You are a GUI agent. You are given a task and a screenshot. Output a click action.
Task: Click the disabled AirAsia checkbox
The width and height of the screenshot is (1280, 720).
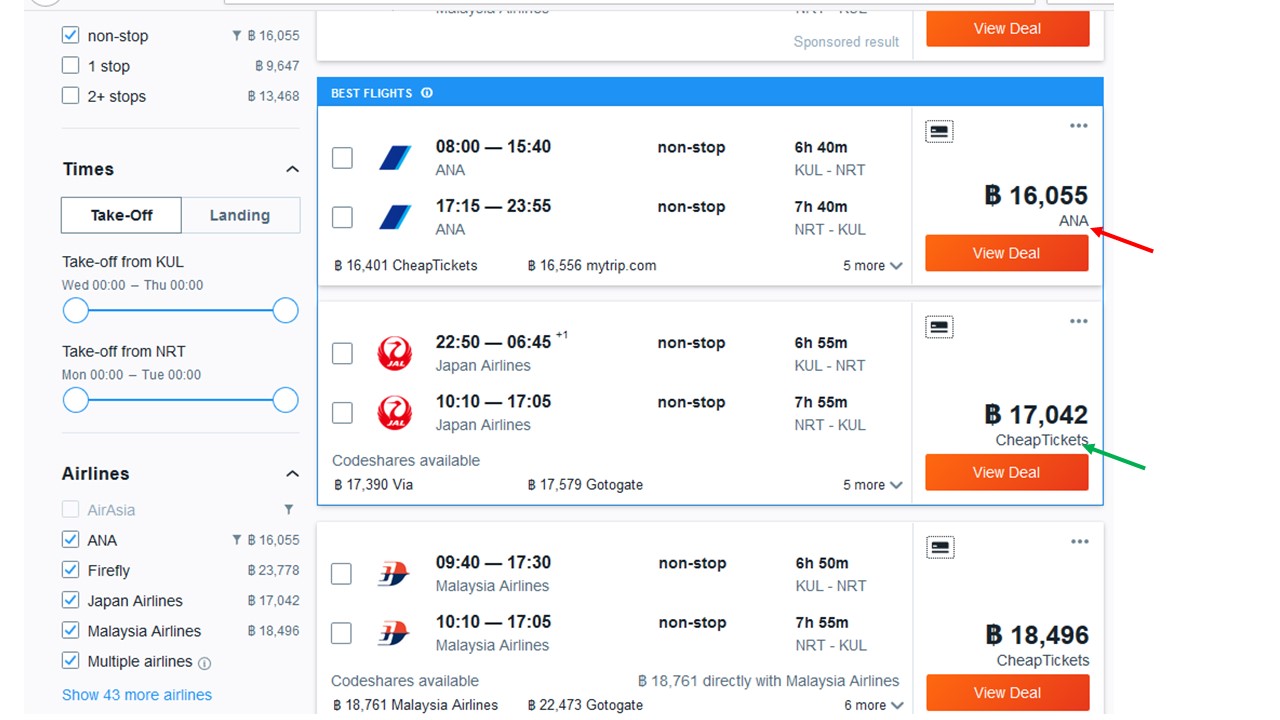(70, 509)
